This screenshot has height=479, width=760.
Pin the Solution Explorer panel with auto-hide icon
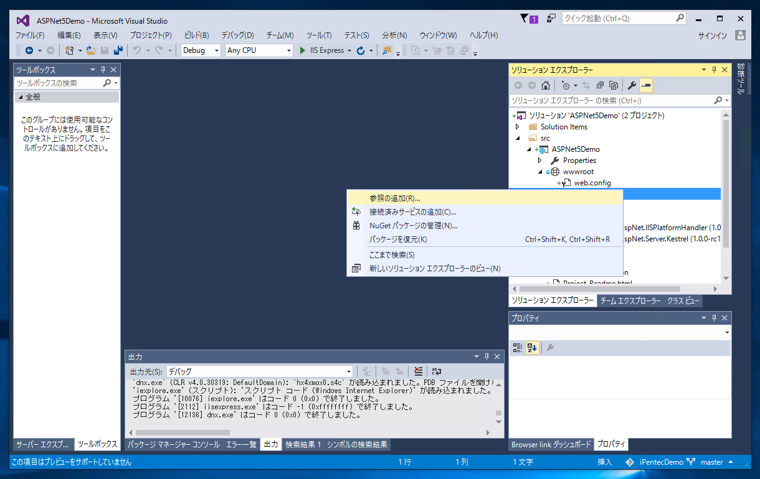pos(714,70)
